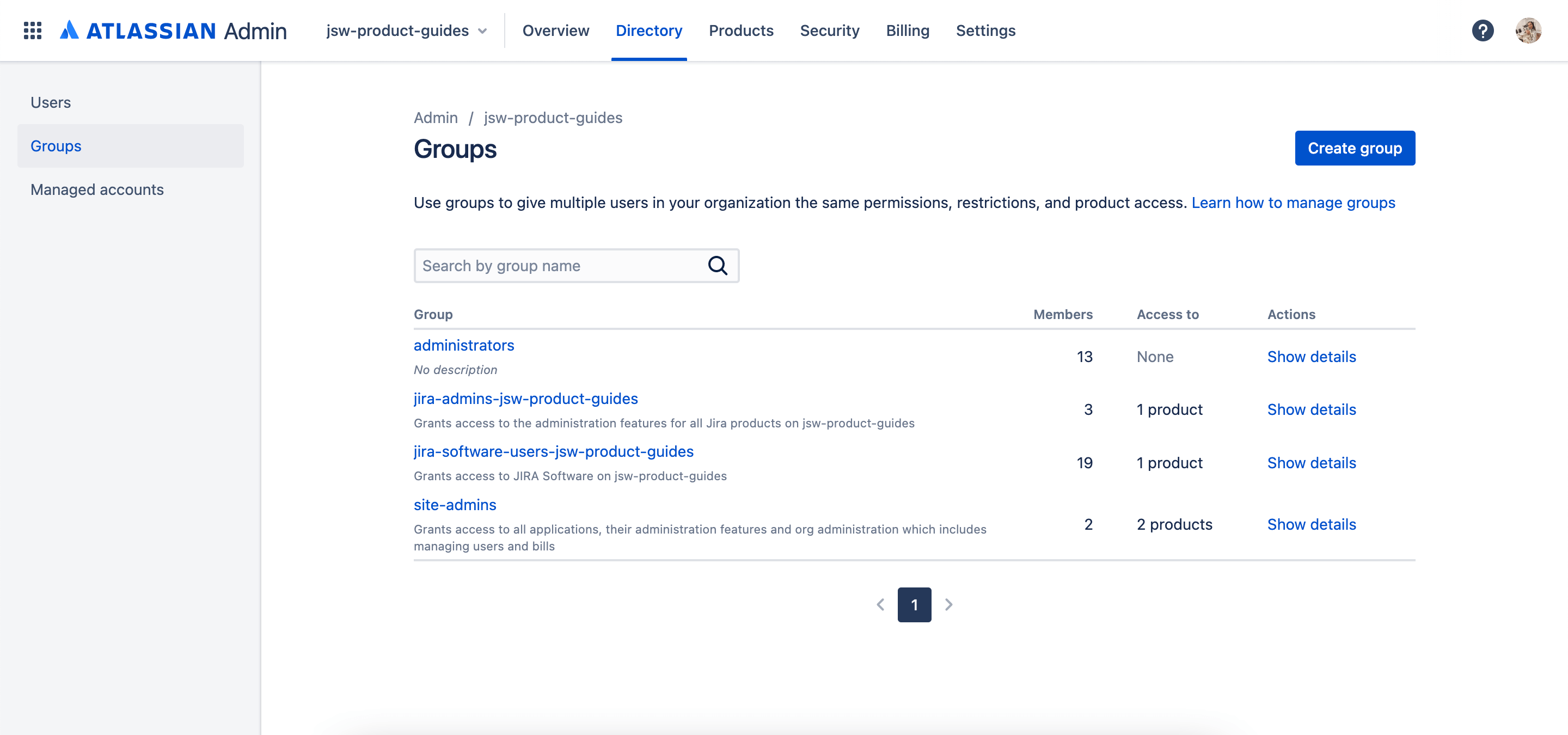Click the search by group name field
Viewport: 1568px width, 735px height.
(576, 265)
